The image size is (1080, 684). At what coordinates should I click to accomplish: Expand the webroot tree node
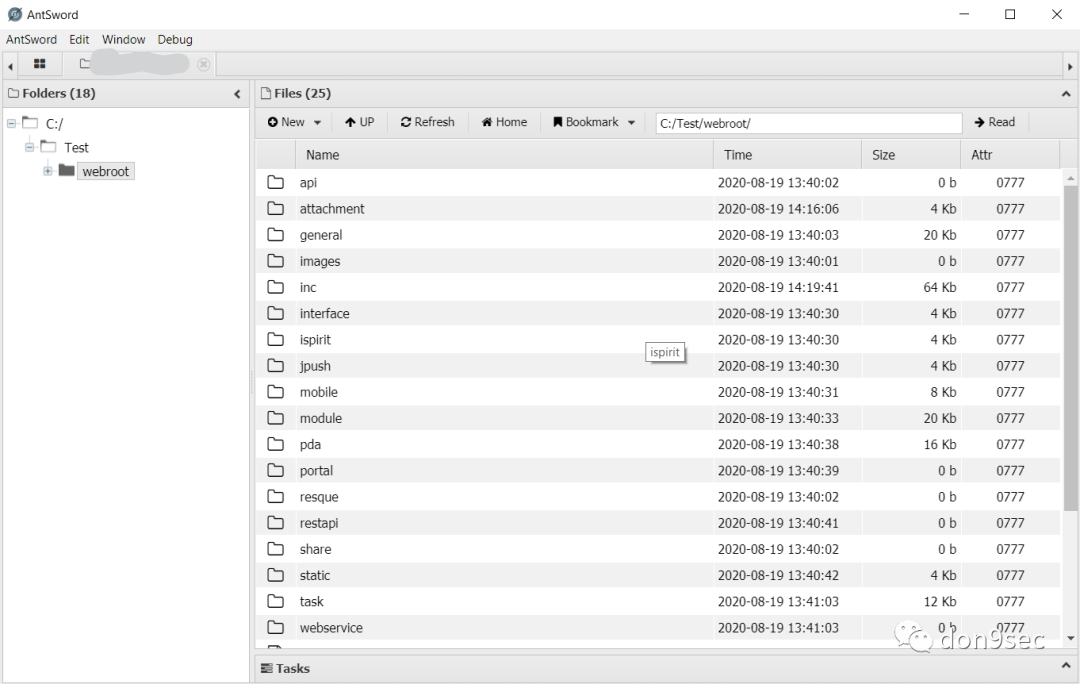[48, 171]
